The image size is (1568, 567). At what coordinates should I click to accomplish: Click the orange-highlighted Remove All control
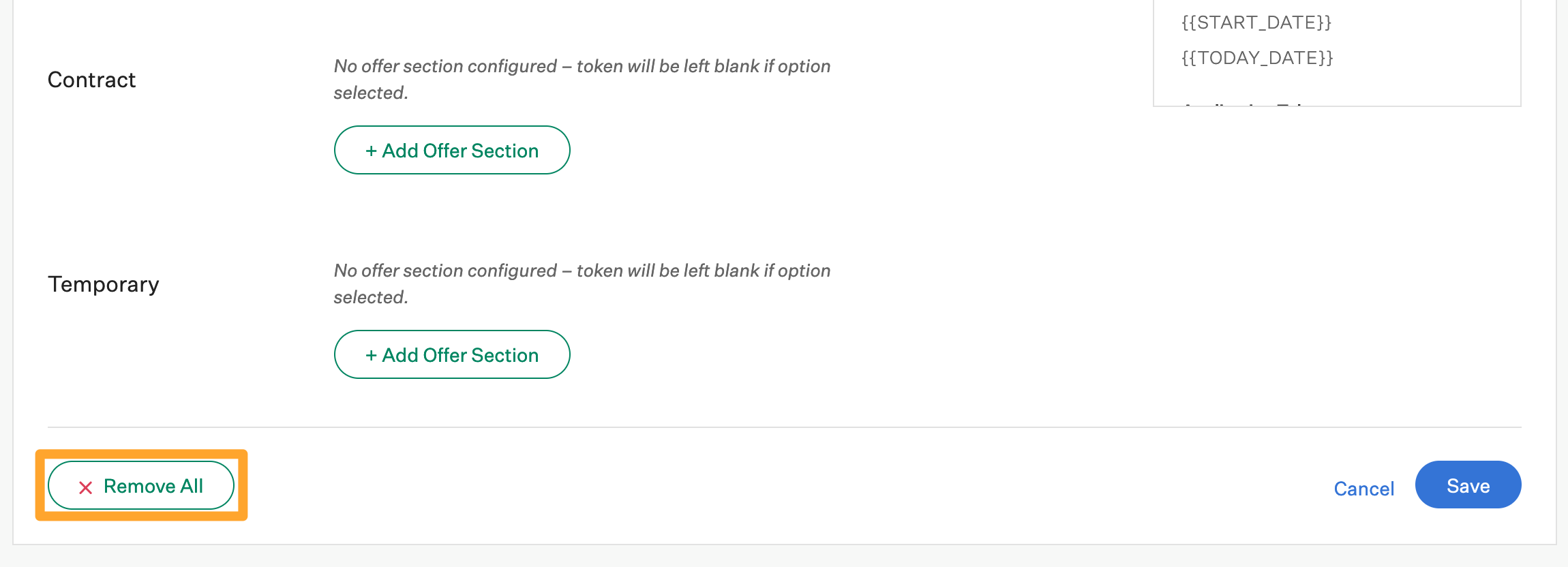tap(140, 485)
